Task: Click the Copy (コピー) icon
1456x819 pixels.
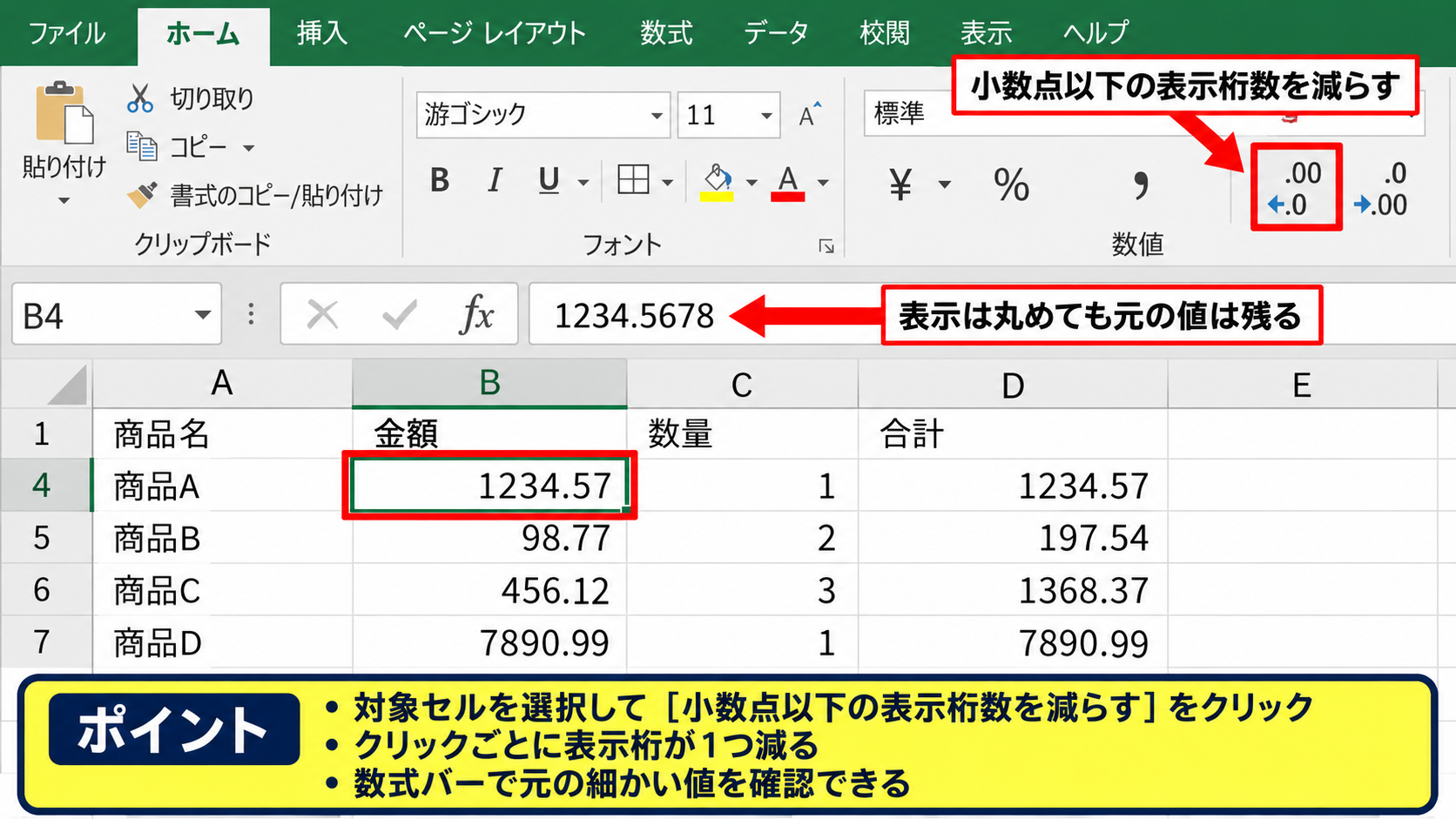Action: [x=142, y=146]
